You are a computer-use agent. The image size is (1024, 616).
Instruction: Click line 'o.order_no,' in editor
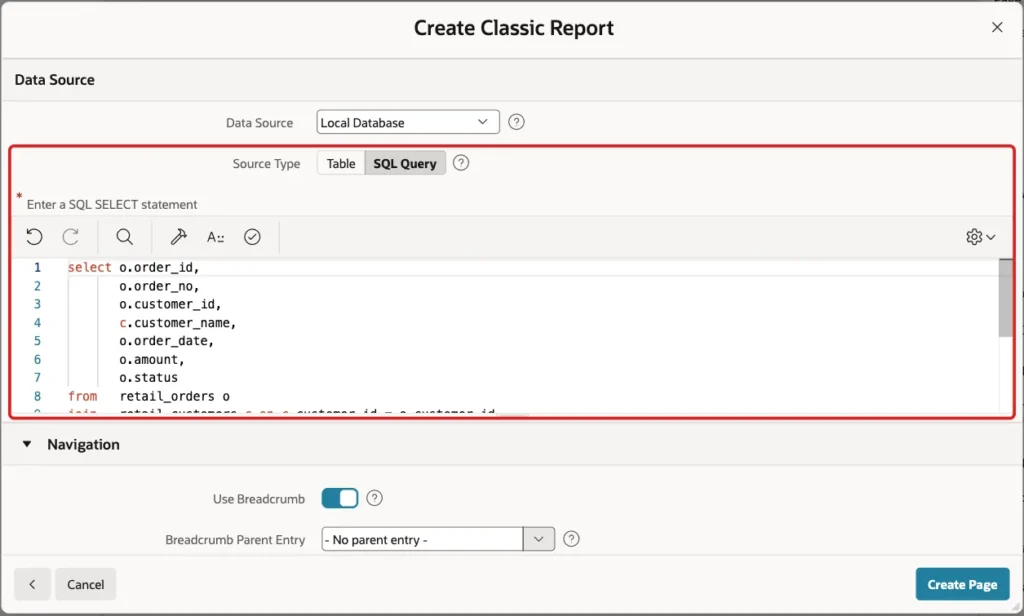click(159, 286)
